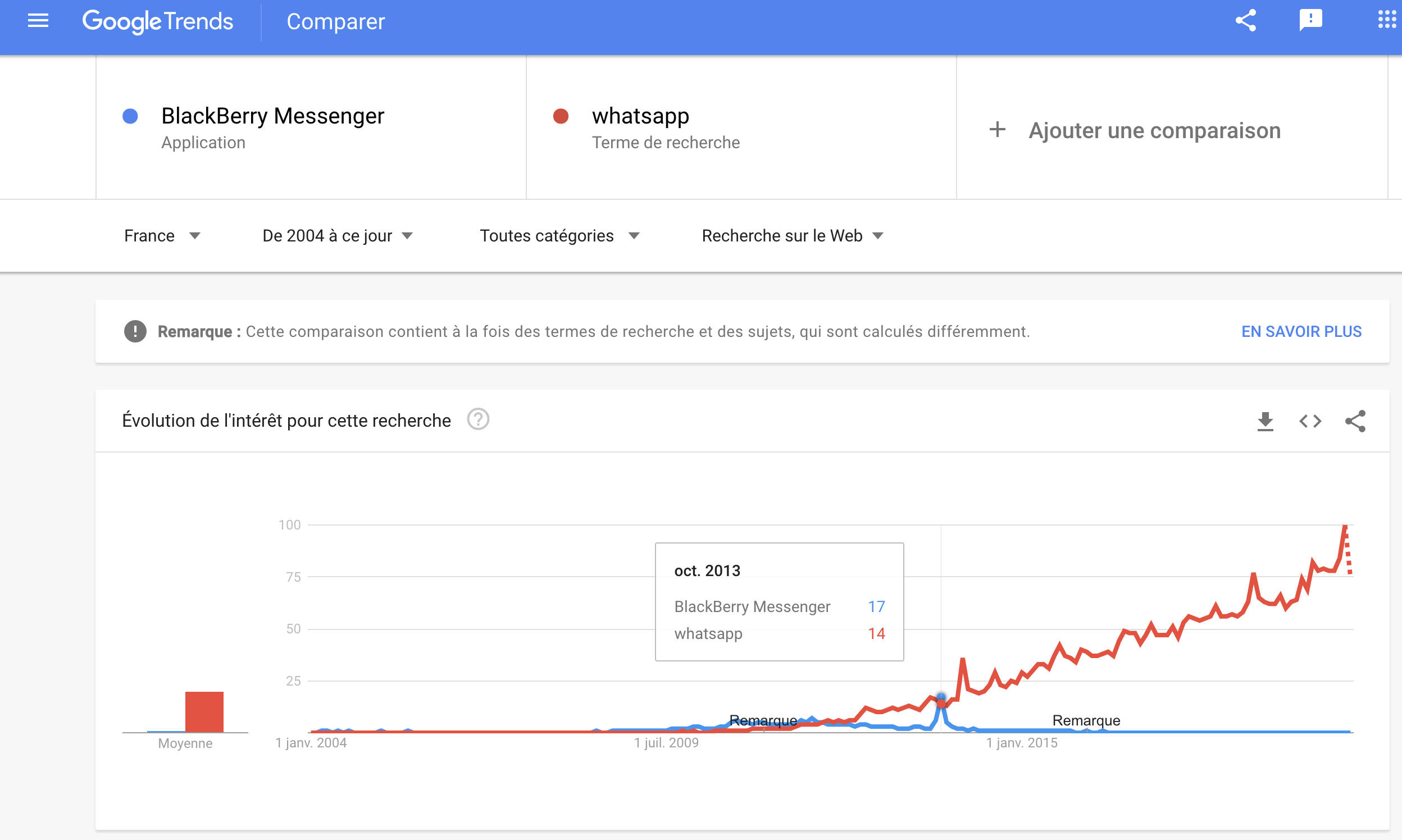Viewport: 1402px width, 840px height.
Task: Open the Recherche sur le Web dropdown
Action: (792, 235)
